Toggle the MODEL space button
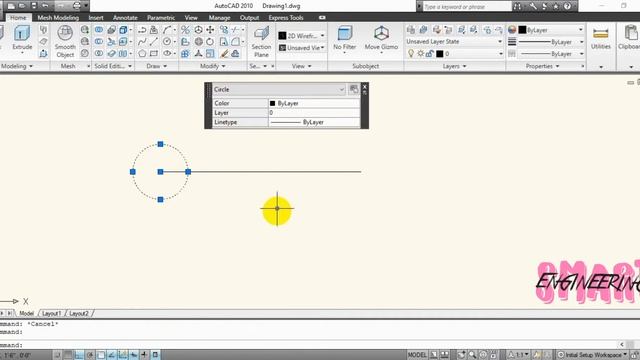 pos(417,355)
